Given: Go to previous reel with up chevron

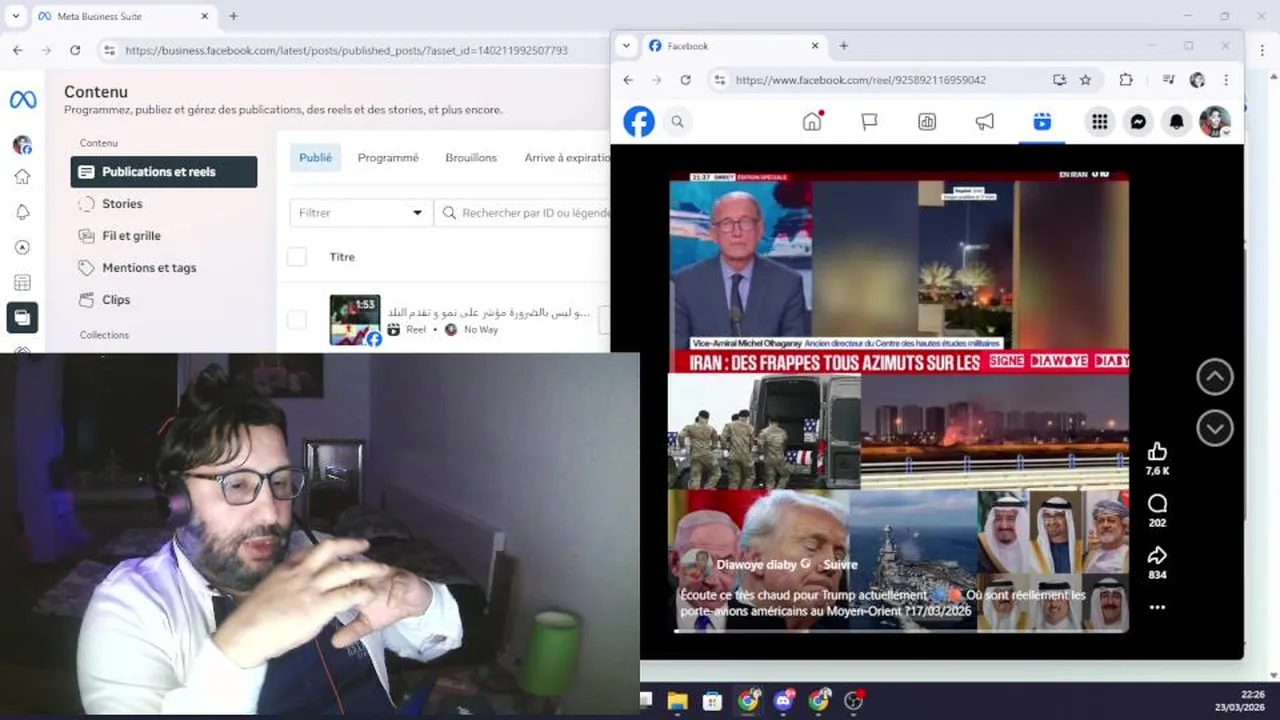Looking at the screenshot, I should click(1215, 377).
